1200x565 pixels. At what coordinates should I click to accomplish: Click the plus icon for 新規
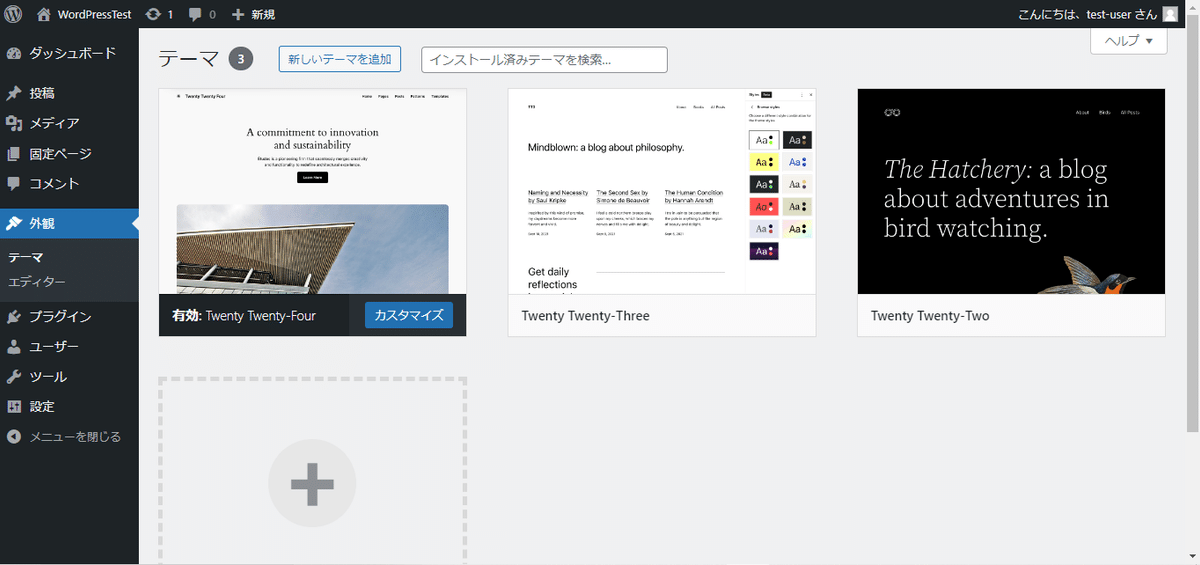(x=238, y=14)
